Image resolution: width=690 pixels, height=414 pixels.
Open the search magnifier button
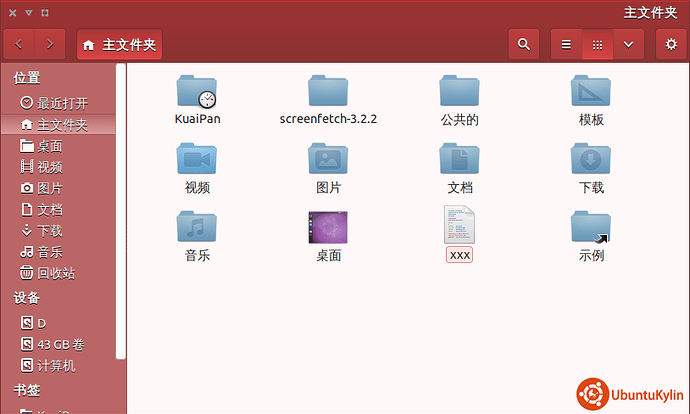pyautogui.click(x=524, y=44)
